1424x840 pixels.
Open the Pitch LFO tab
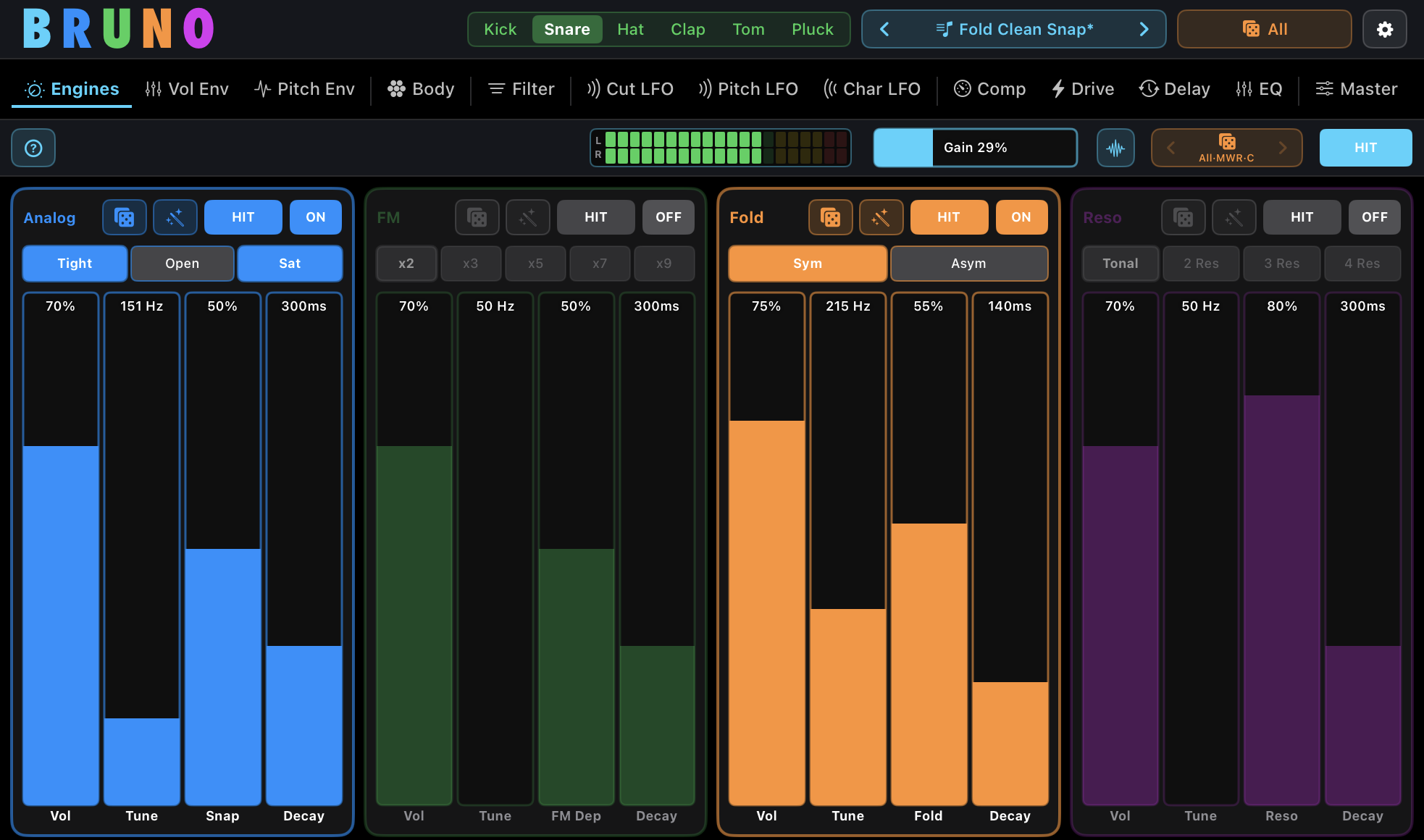(748, 89)
